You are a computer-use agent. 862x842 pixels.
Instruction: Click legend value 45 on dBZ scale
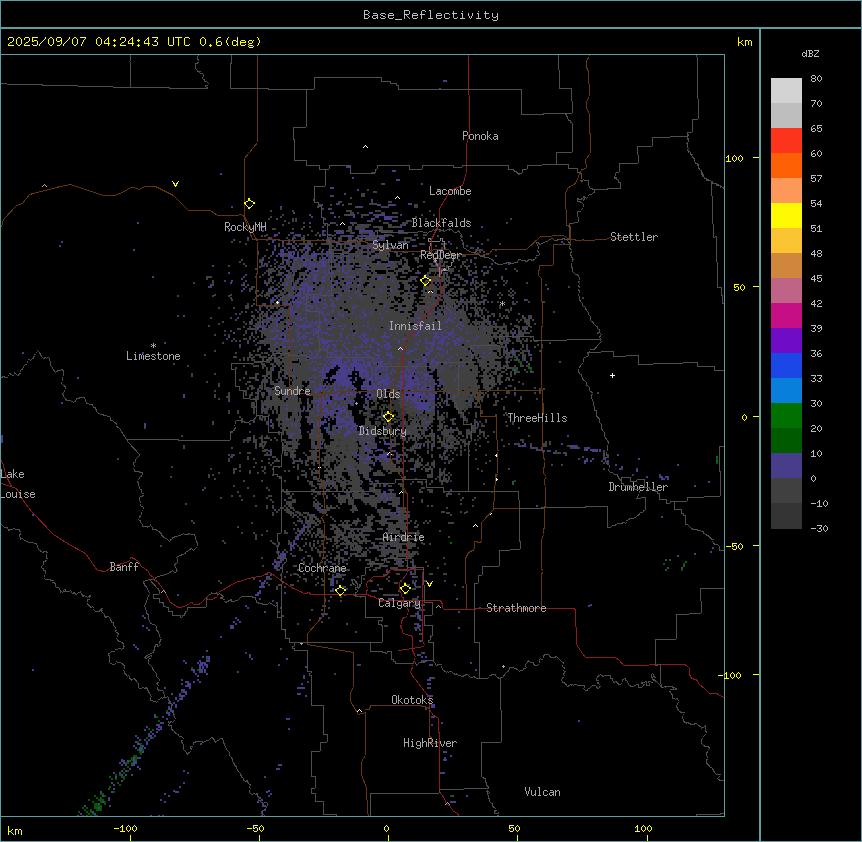coord(816,279)
